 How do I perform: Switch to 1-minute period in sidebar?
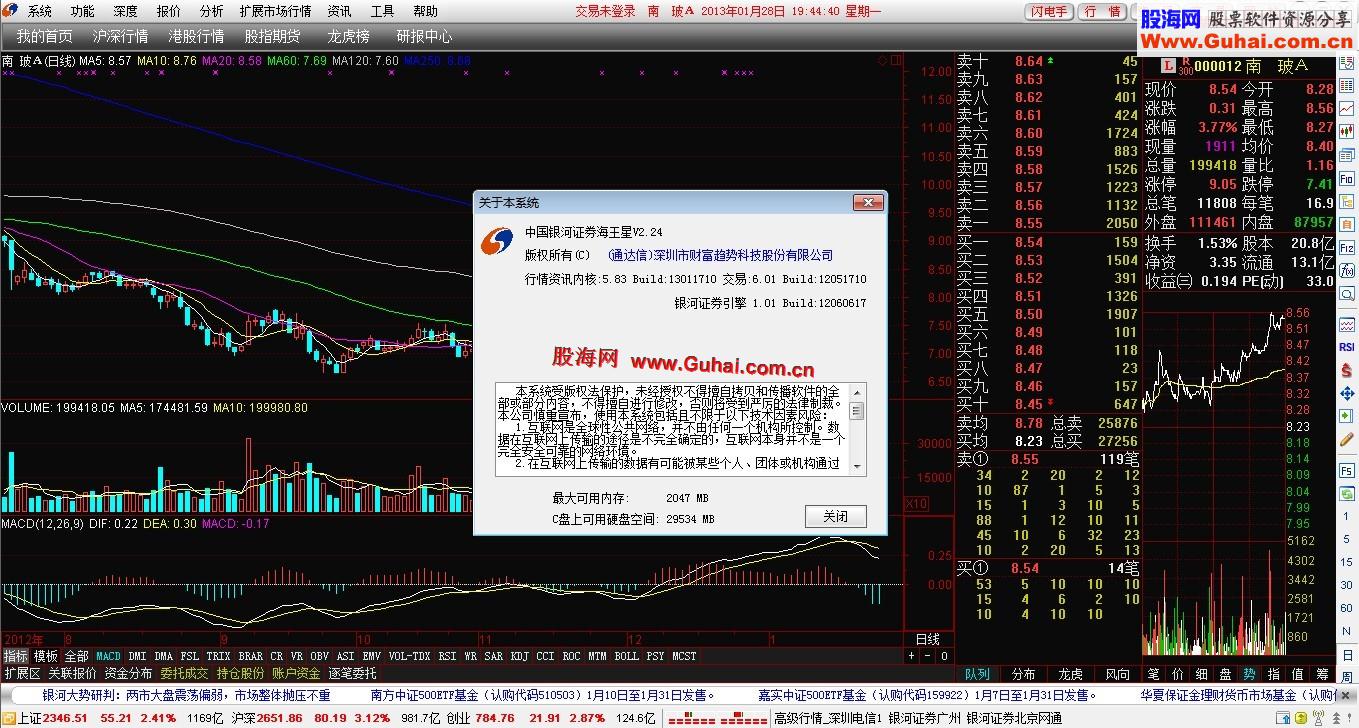click(1346, 515)
